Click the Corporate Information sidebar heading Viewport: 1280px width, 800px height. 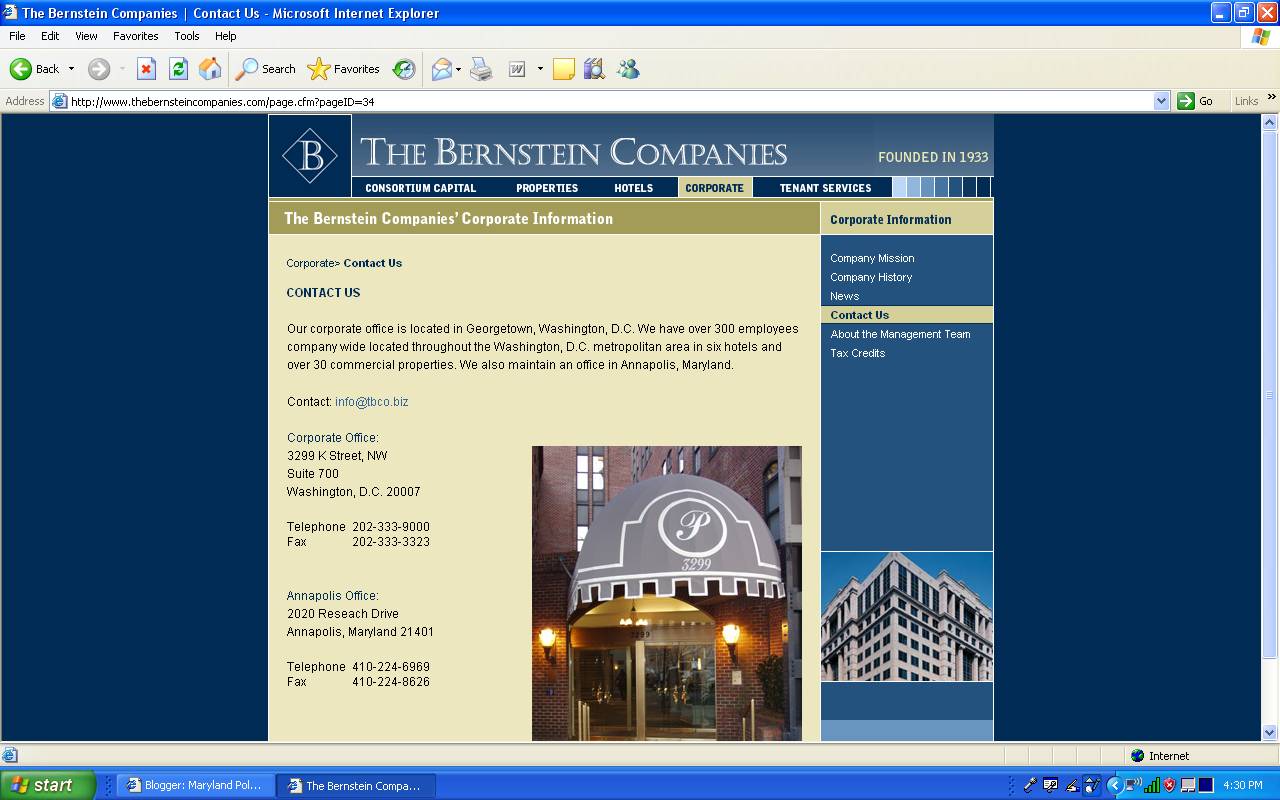tap(890, 219)
